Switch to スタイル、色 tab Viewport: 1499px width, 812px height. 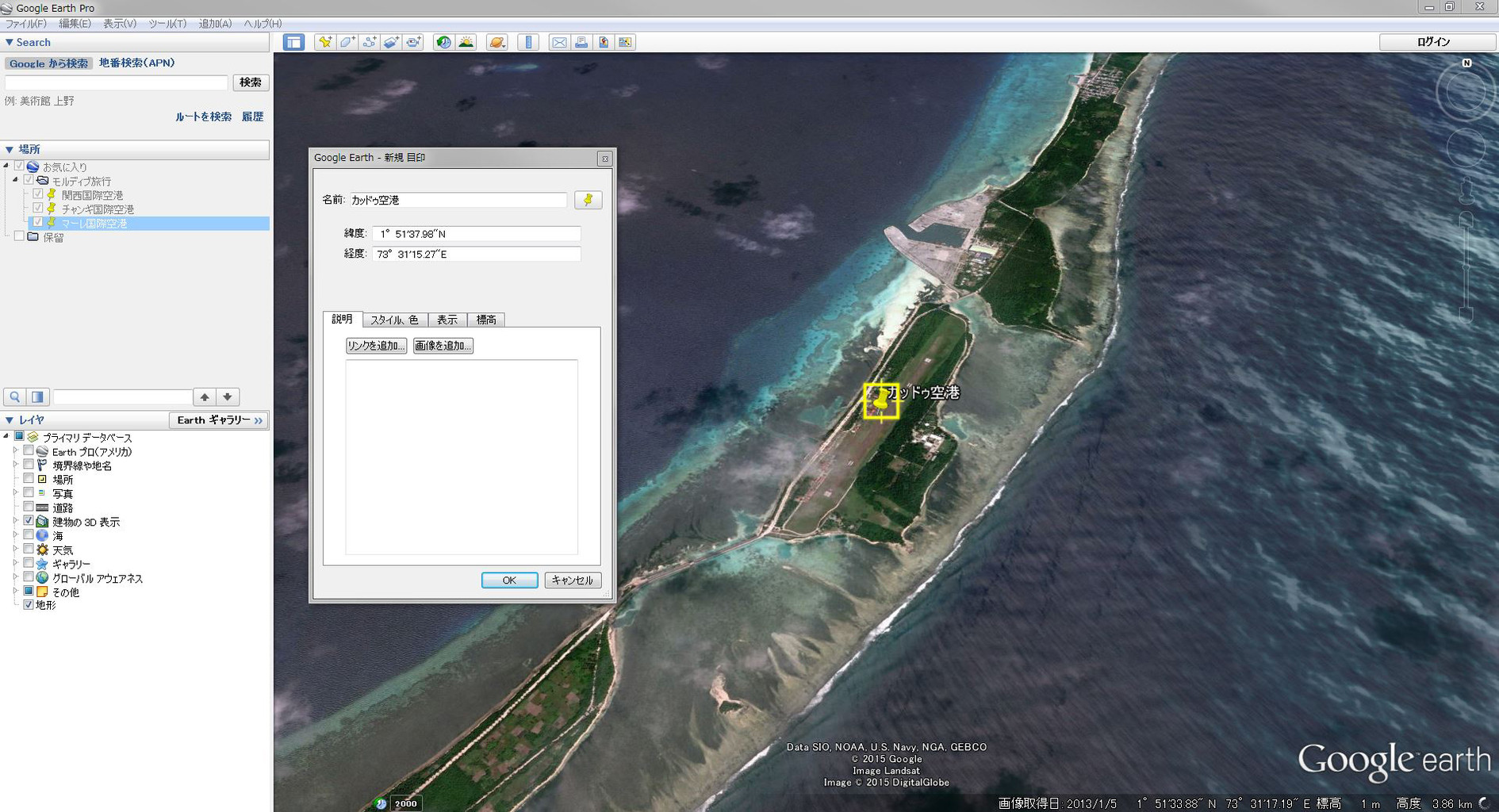pyautogui.click(x=395, y=320)
